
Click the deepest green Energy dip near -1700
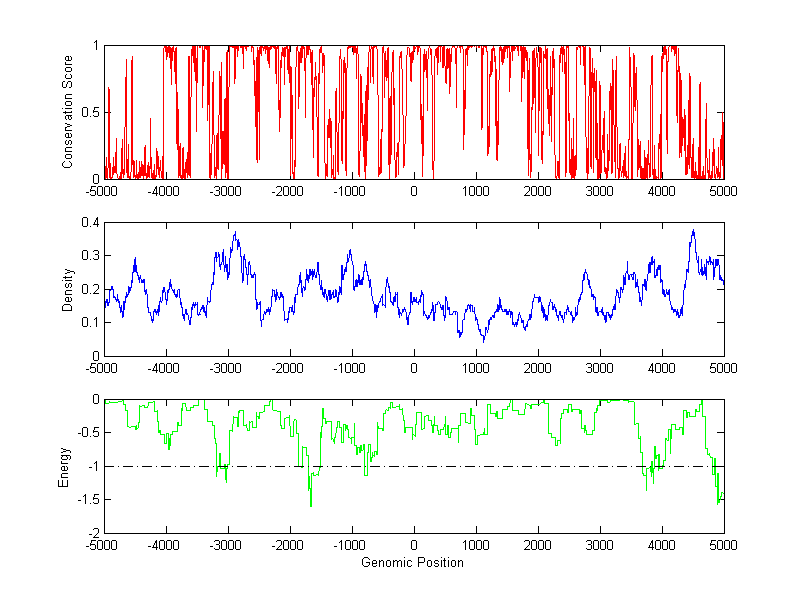310,506
